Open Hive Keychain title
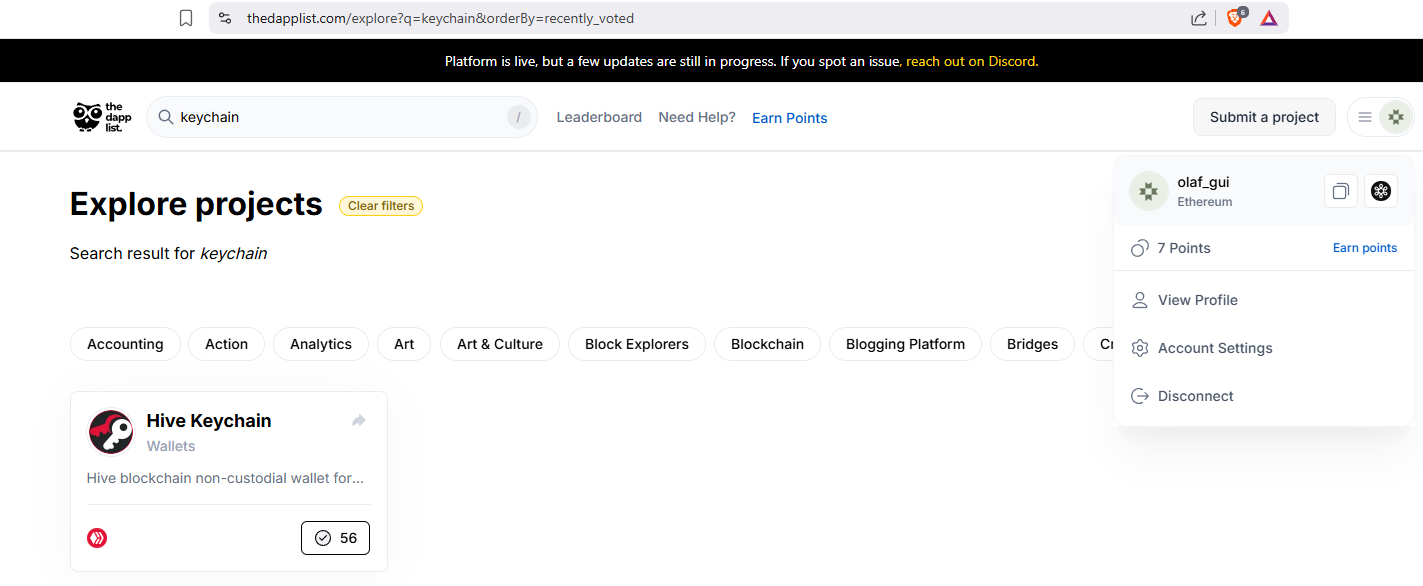This screenshot has height=586, width=1423. [x=209, y=421]
